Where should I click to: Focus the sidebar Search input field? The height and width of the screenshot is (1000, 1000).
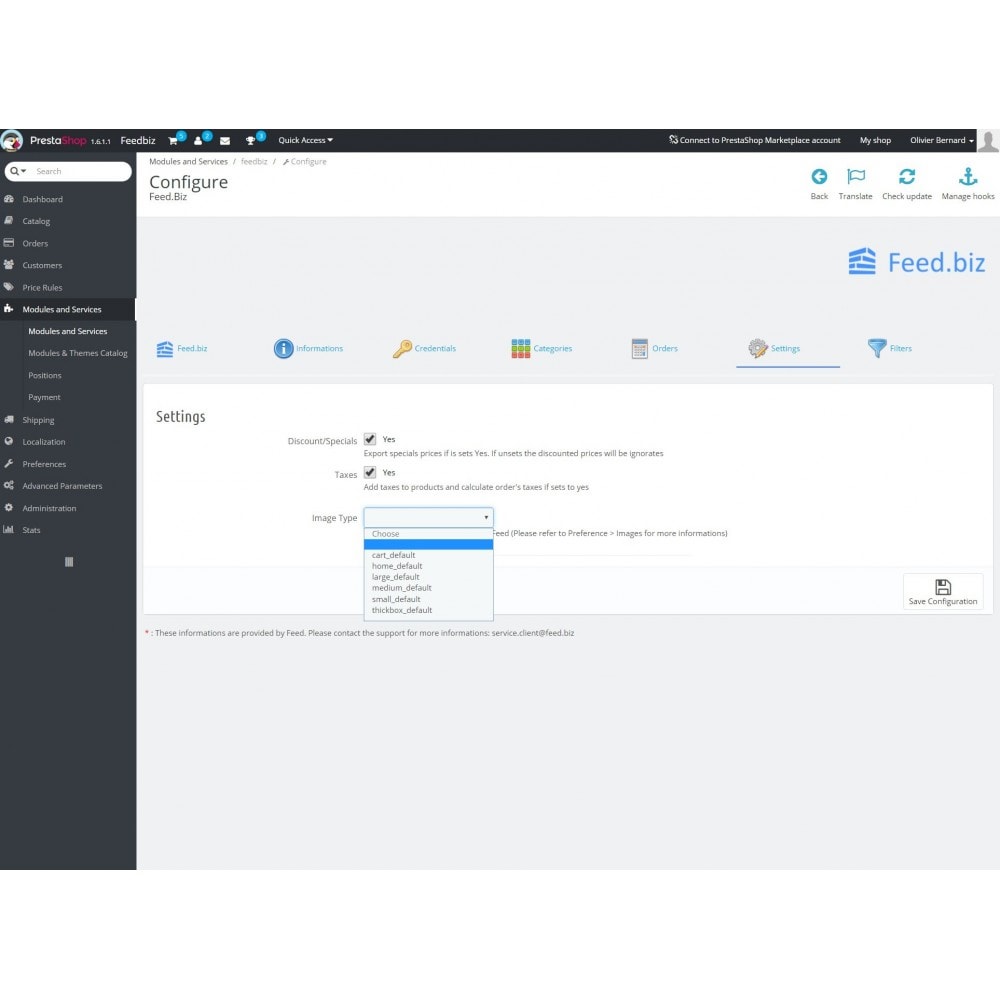pos(80,171)
